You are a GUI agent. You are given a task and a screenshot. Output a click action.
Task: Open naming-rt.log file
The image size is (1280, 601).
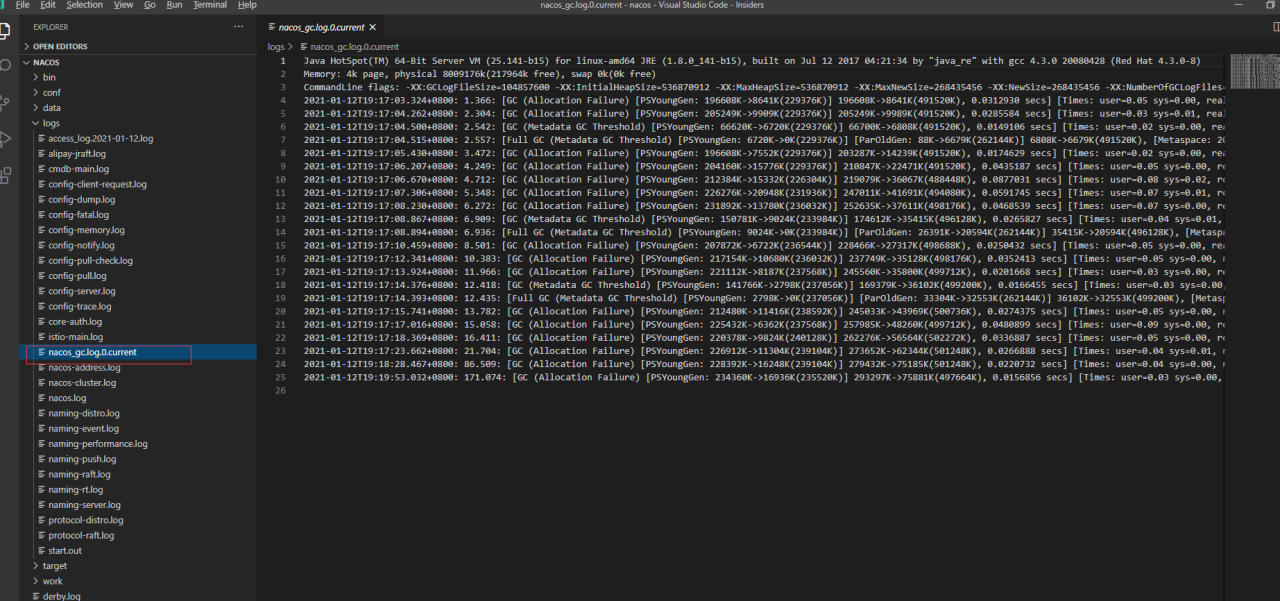point(75,490)
